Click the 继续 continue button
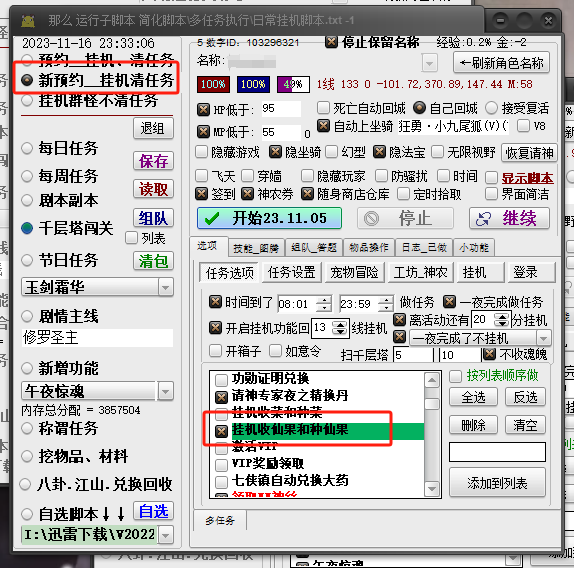574x568 pixels. pos(509,218)
